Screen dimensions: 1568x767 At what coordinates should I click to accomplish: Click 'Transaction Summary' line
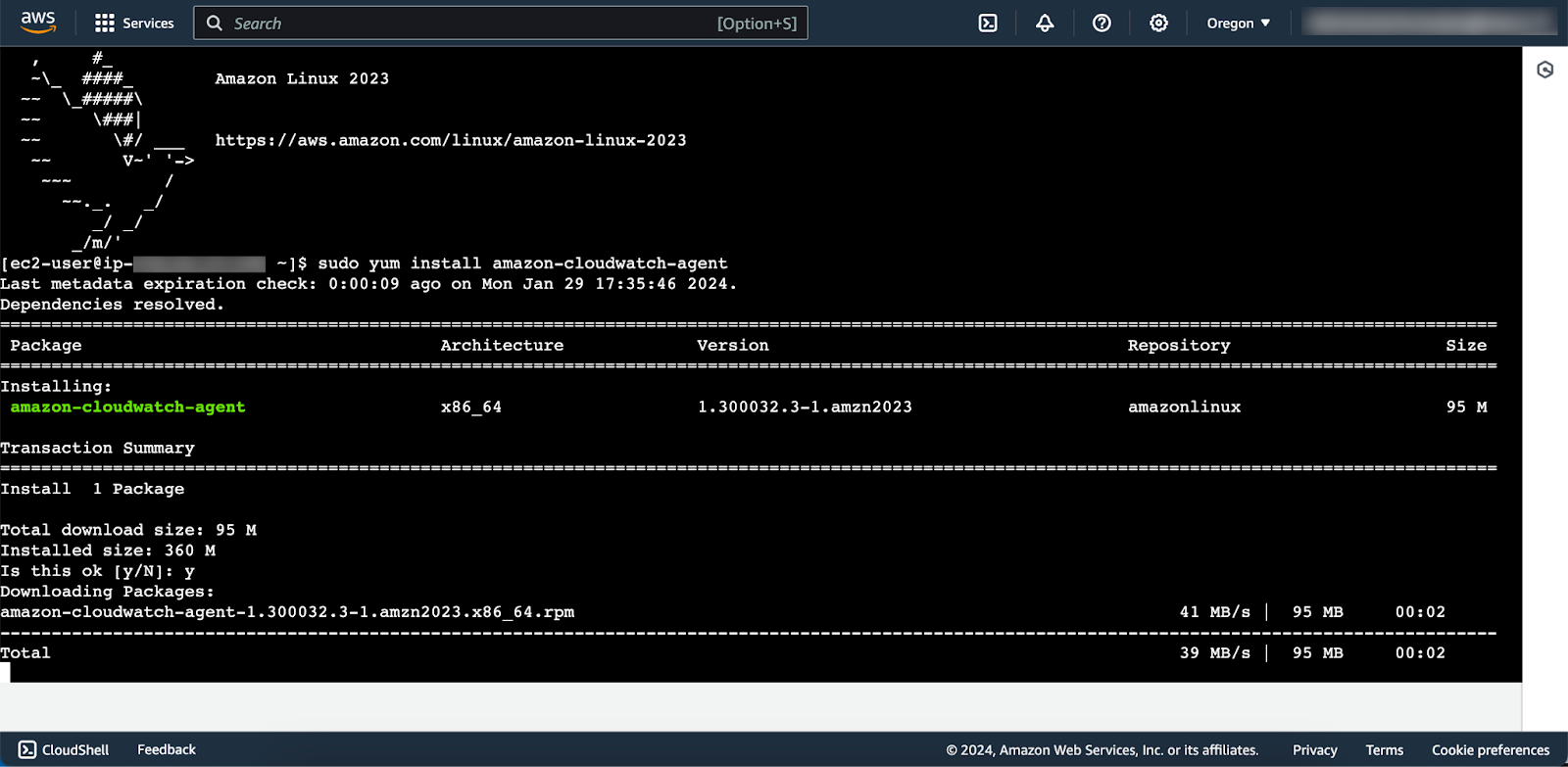click(97, 448)
